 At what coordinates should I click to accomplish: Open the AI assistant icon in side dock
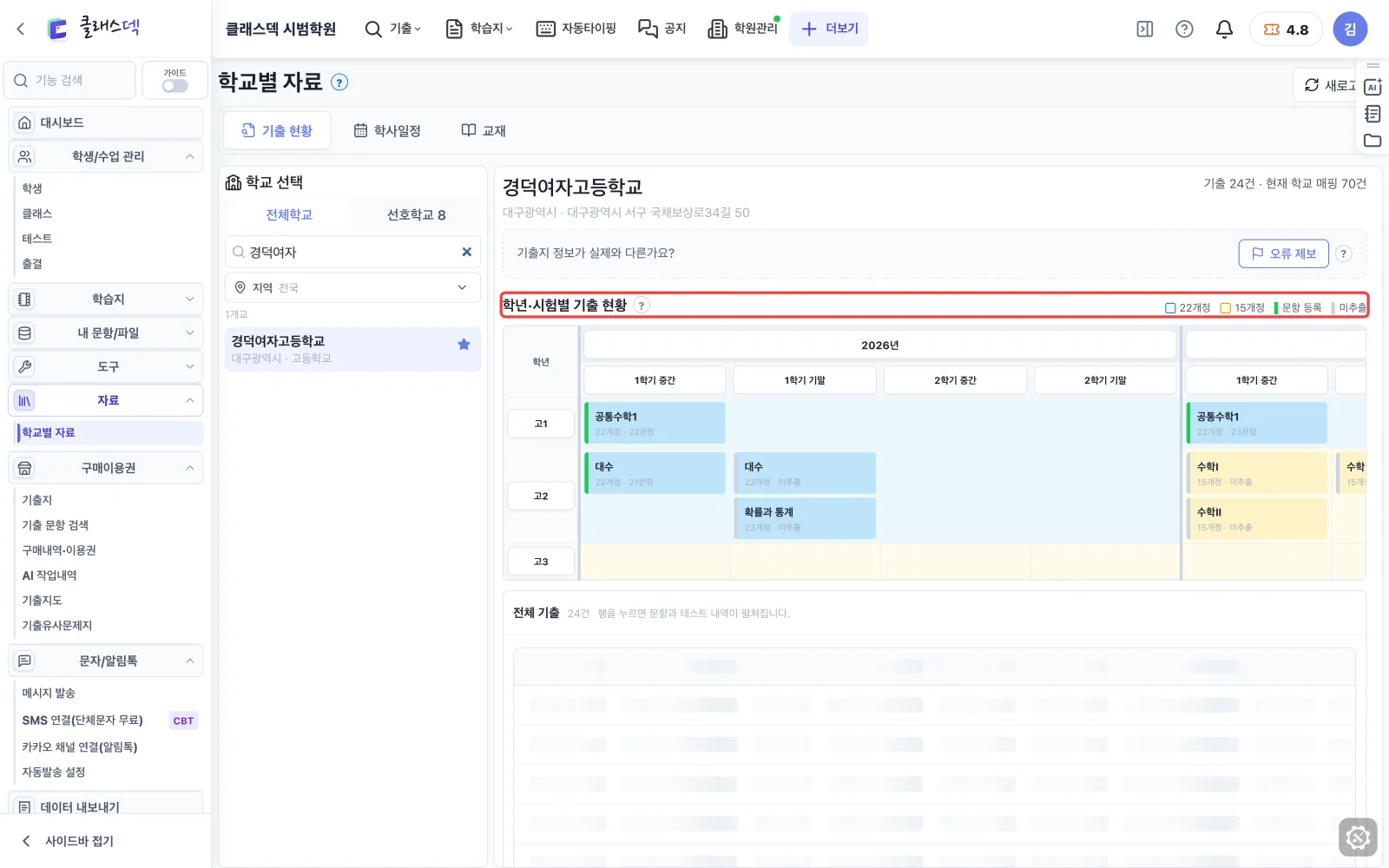1373,87
